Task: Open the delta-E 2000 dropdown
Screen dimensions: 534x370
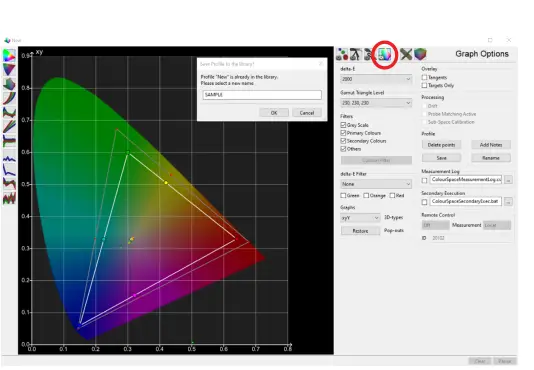Action: [376, 79]
